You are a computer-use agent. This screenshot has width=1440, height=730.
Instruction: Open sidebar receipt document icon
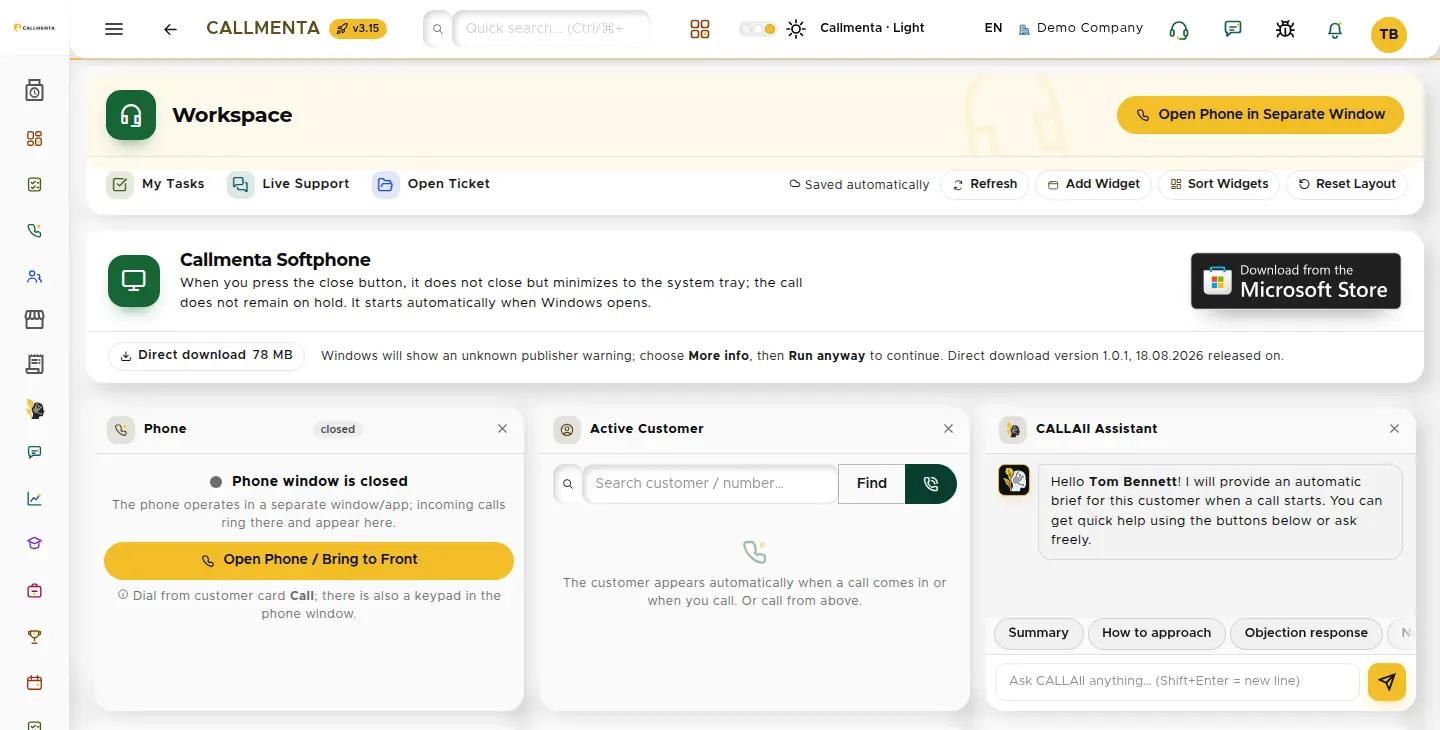pyautogui.click(x=35, y=364)
